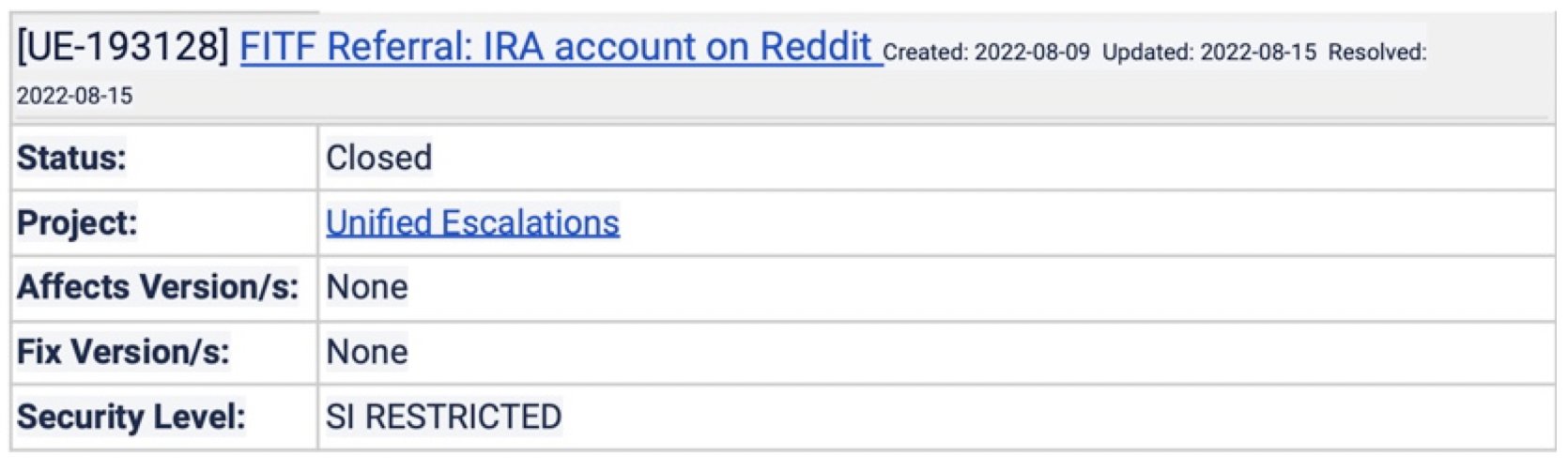Image resolution: width=1568 pixels, height=471 pixels.
Task: Select the None value for Fix Version/s
Action: point(366,352)
